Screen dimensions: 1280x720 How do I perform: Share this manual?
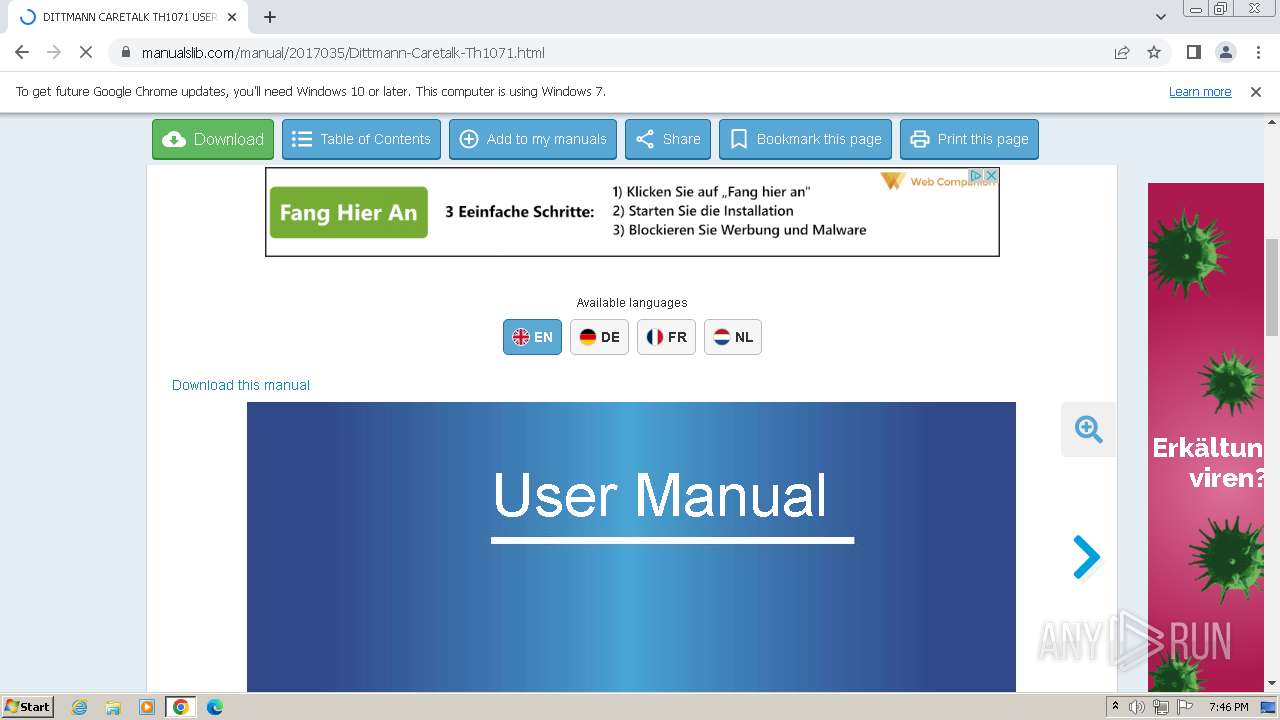pos(668,139)
